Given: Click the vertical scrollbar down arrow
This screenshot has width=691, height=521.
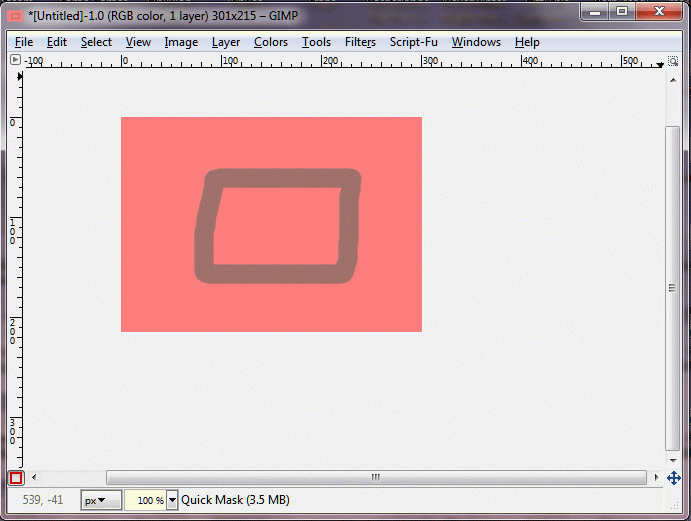Looking at the screenshot, I should coord(673,461).
